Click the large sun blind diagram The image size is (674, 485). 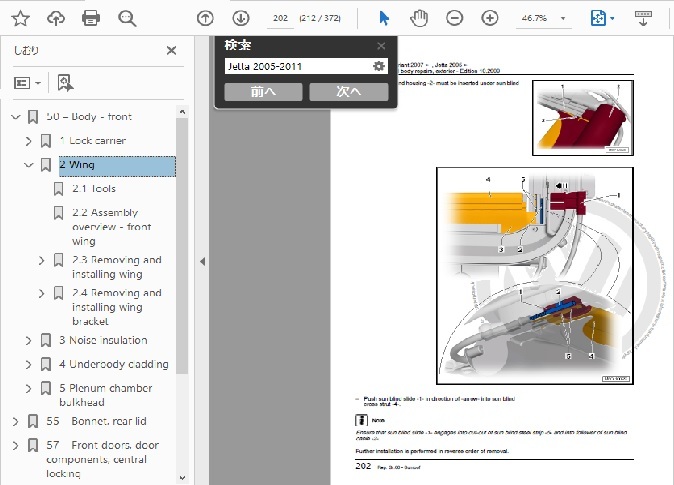coord(535,276)
